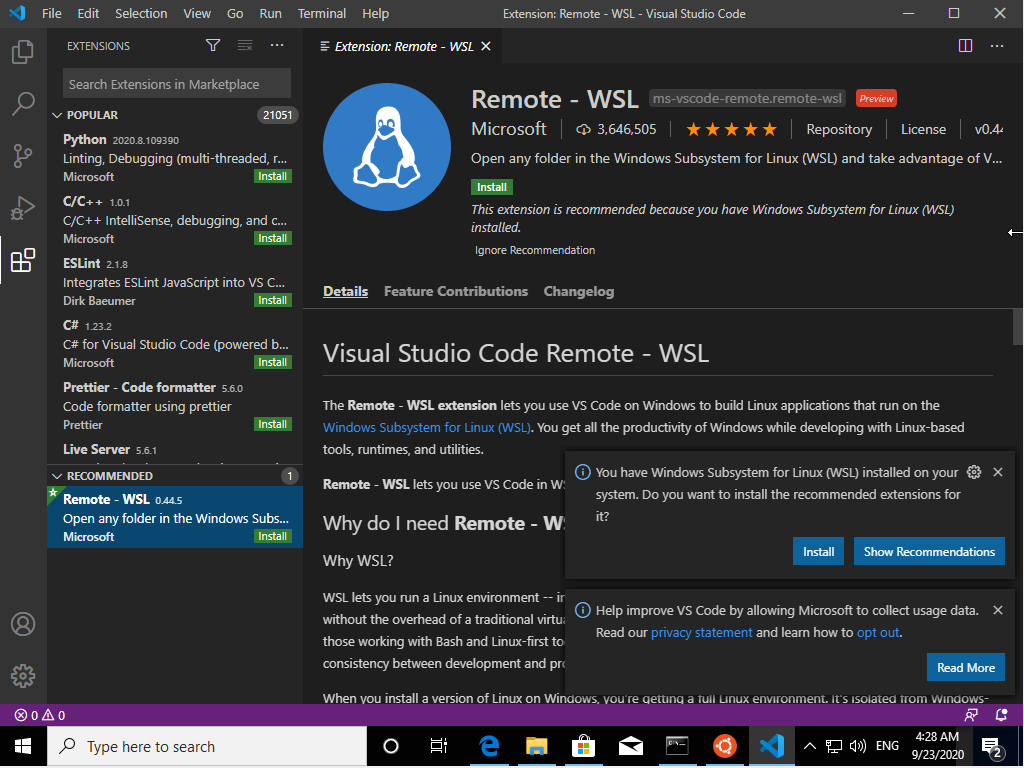This screenshot has width=1024, height=768.
Task: Click the split editor icon
Action: pos(965,46)
